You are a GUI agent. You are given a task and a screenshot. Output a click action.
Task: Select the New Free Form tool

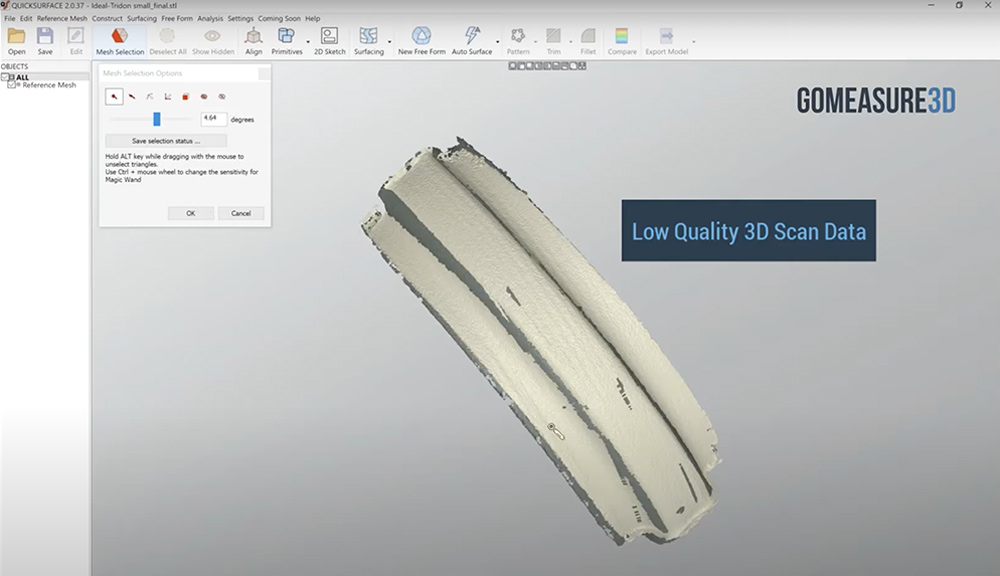click(420, 40)
